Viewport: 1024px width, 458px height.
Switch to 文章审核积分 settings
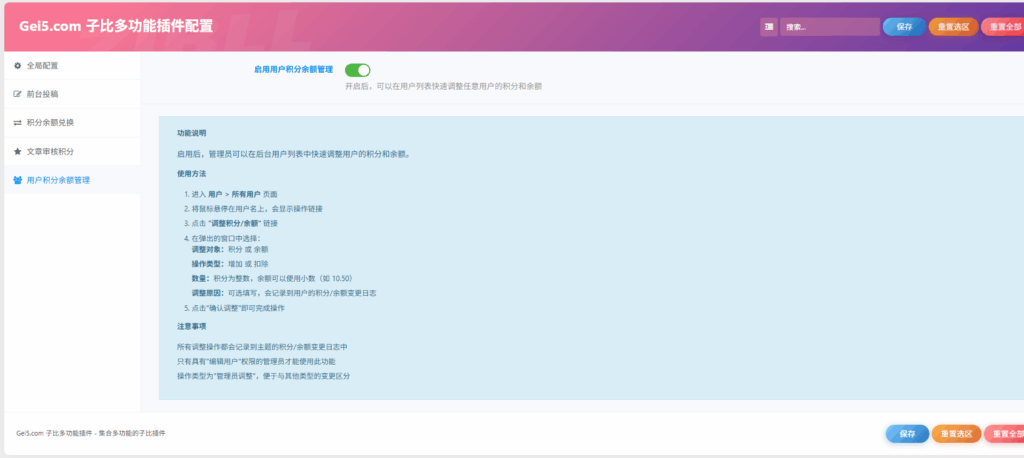click(72, 152)
